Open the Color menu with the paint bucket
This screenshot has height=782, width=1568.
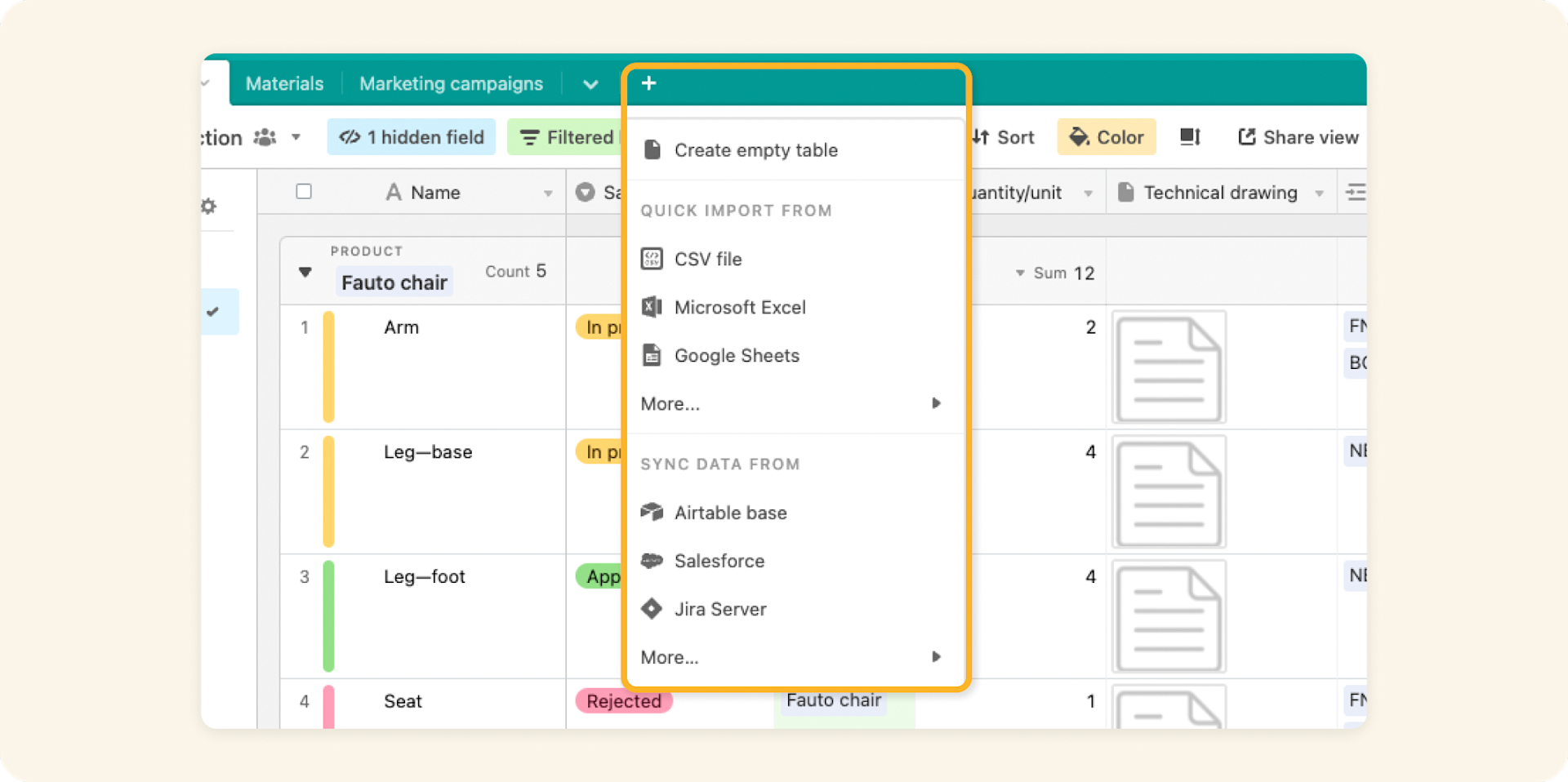pos(1106,136)
